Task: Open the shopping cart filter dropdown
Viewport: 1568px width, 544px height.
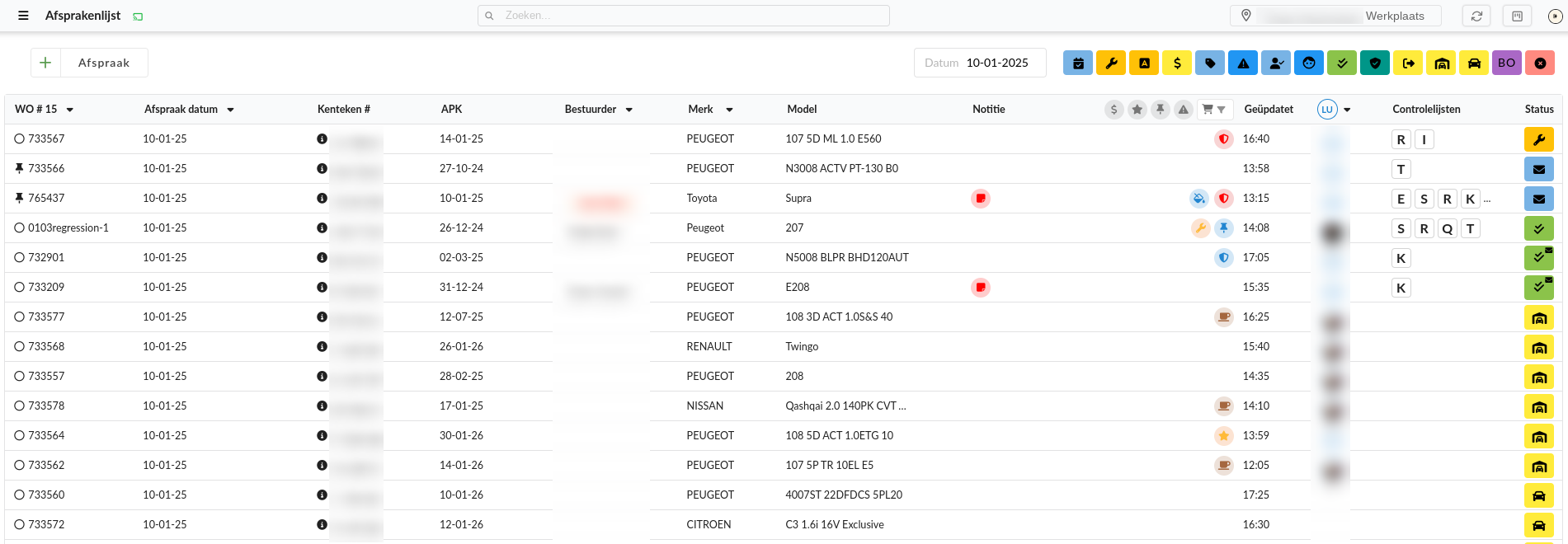Action: pos(1213,110)
